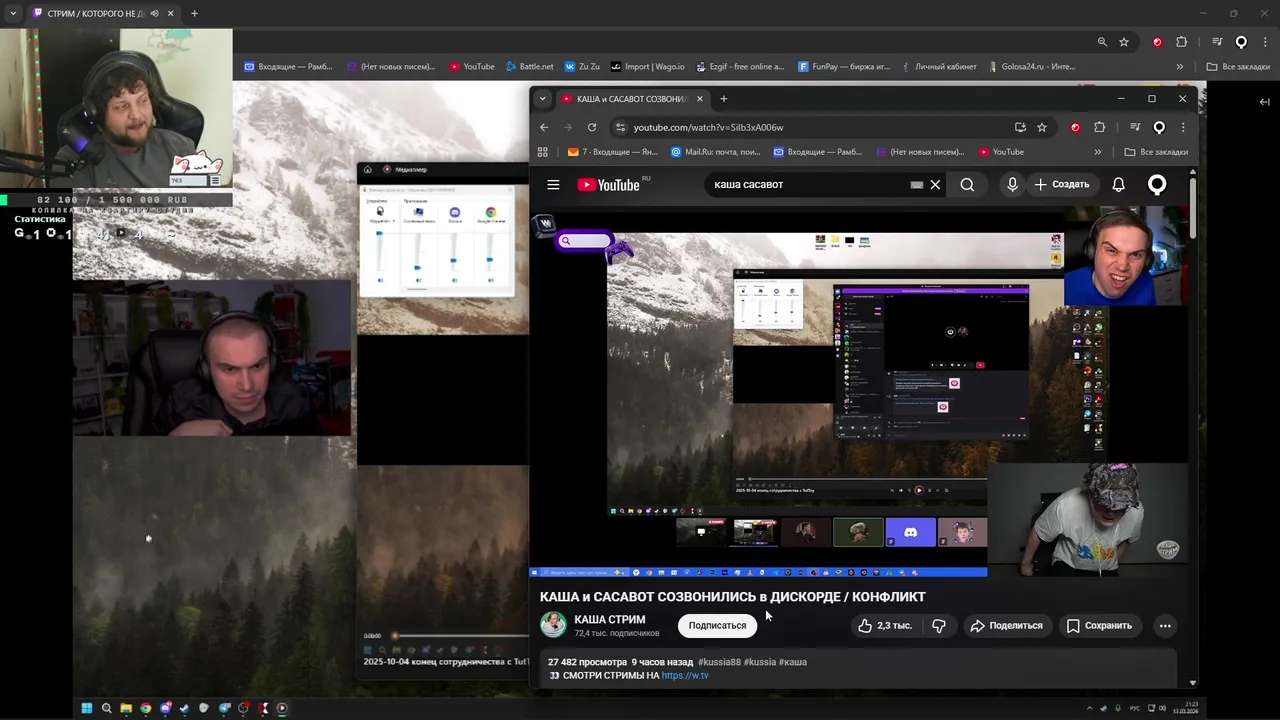Open a new tab in the front Chrome window

point(724,99)
